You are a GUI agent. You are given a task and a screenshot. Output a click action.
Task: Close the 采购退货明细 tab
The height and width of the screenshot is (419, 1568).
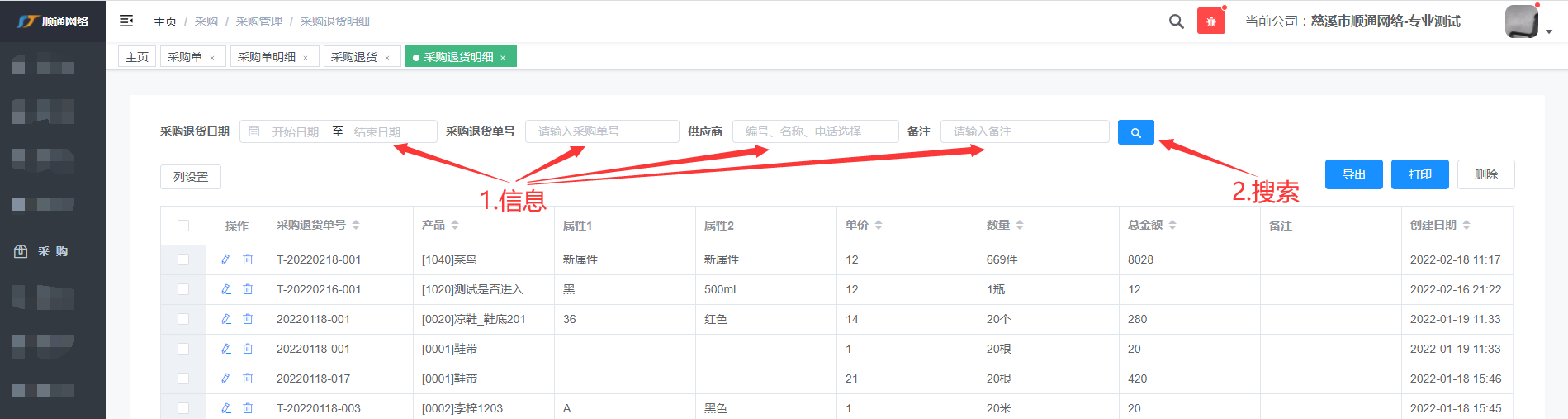tap(503, 58)
